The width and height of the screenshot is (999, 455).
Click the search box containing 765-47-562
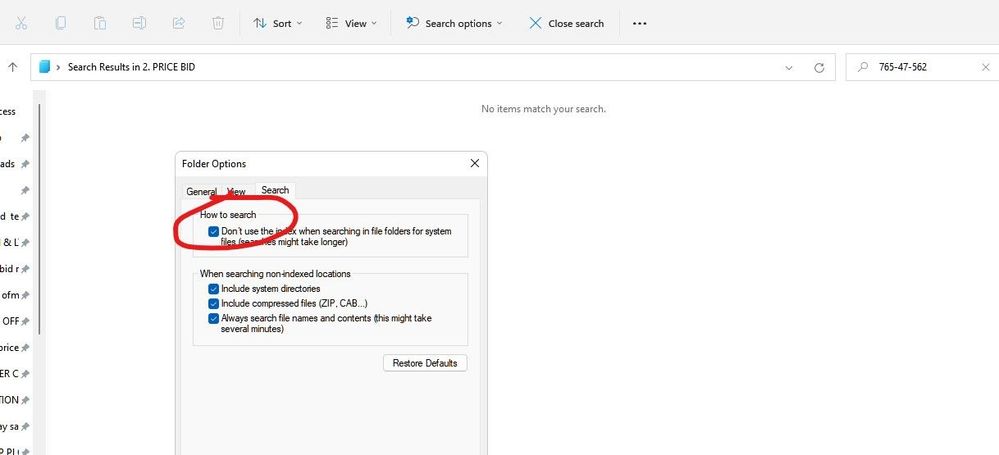[921, 67]
